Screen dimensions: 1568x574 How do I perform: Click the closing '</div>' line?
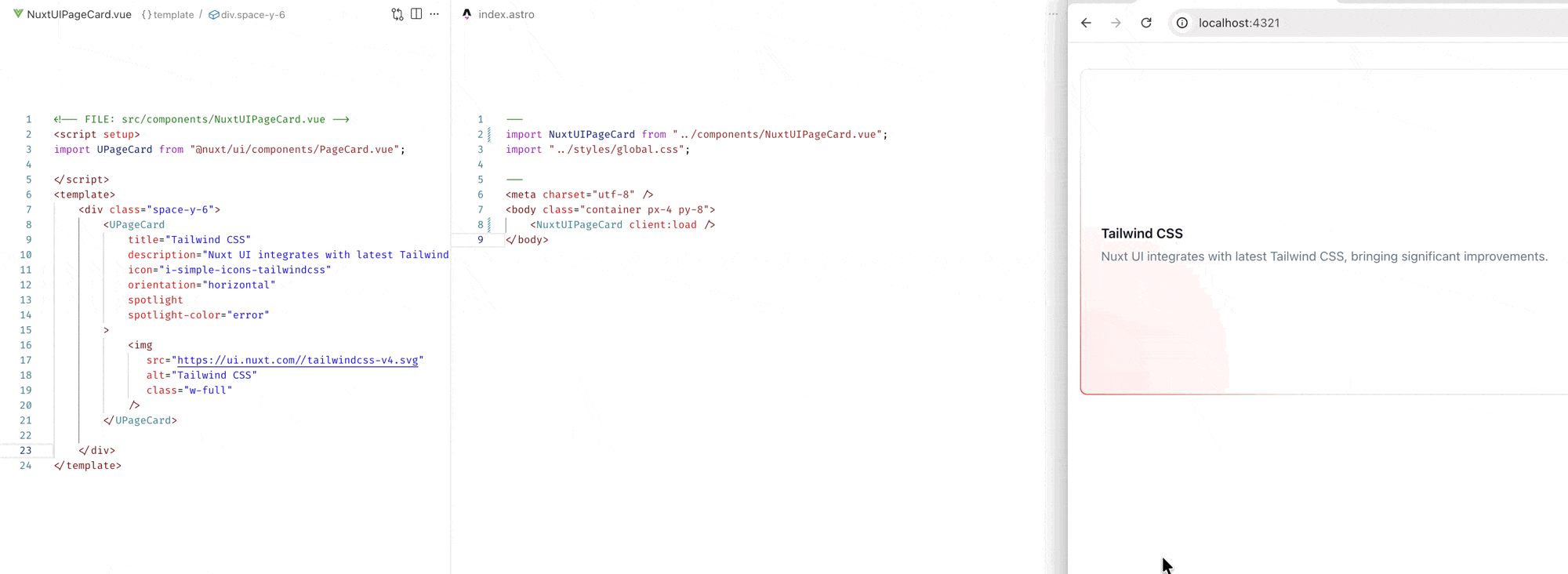click(97, 450)
